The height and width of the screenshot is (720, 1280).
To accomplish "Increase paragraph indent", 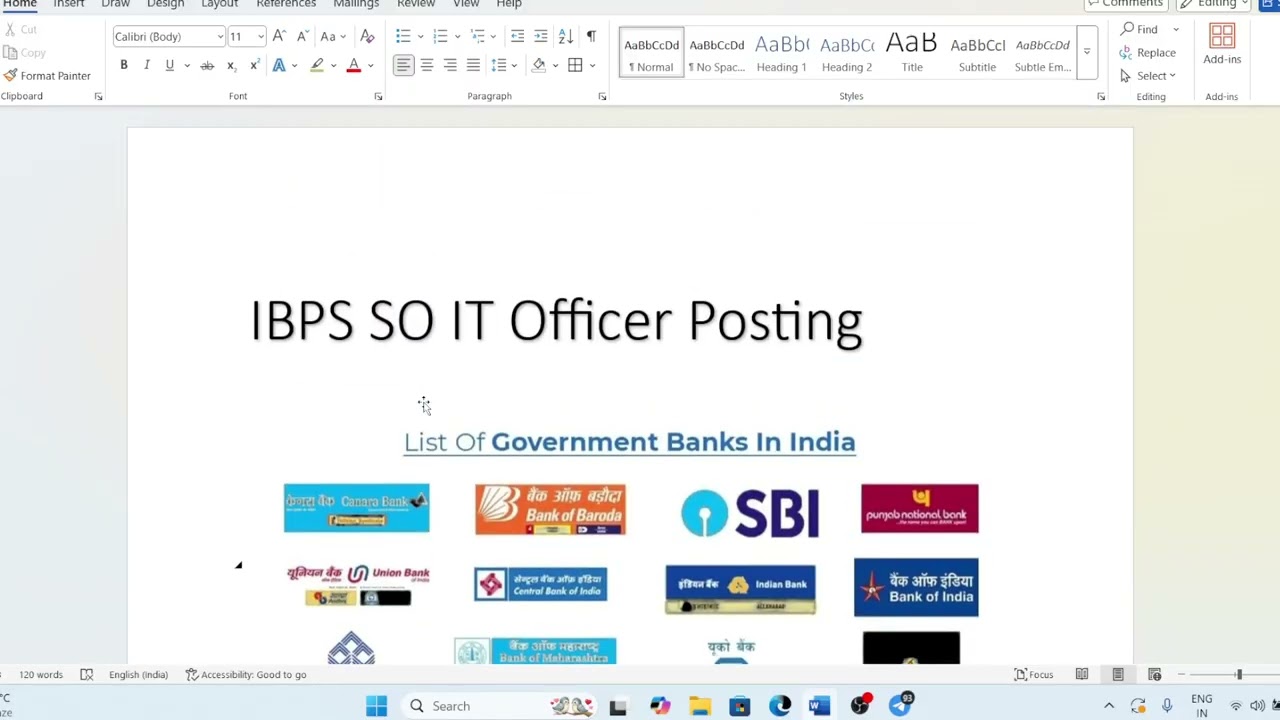I will click(541, 36).
